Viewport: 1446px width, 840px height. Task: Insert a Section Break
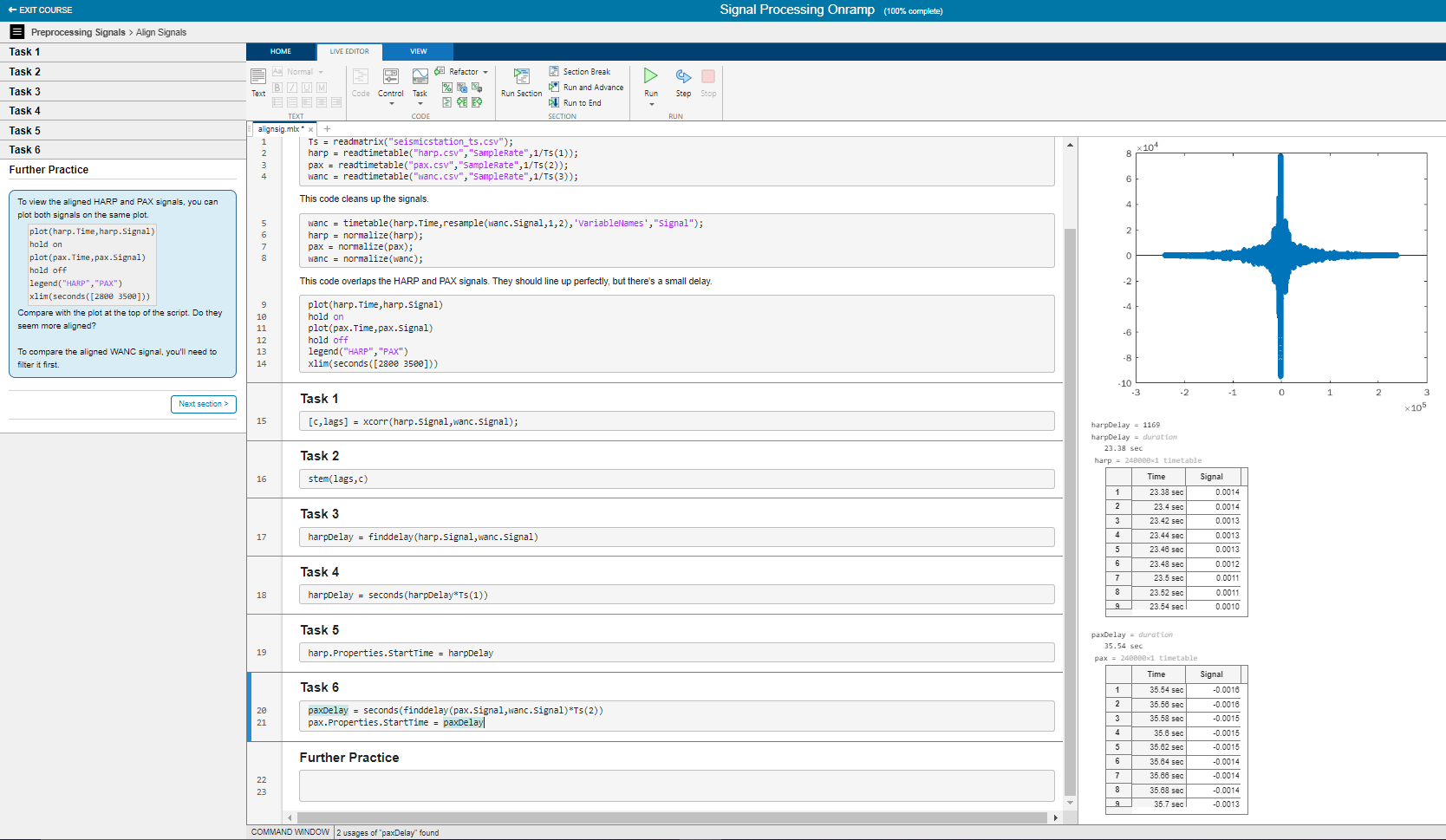coord(579,72)
